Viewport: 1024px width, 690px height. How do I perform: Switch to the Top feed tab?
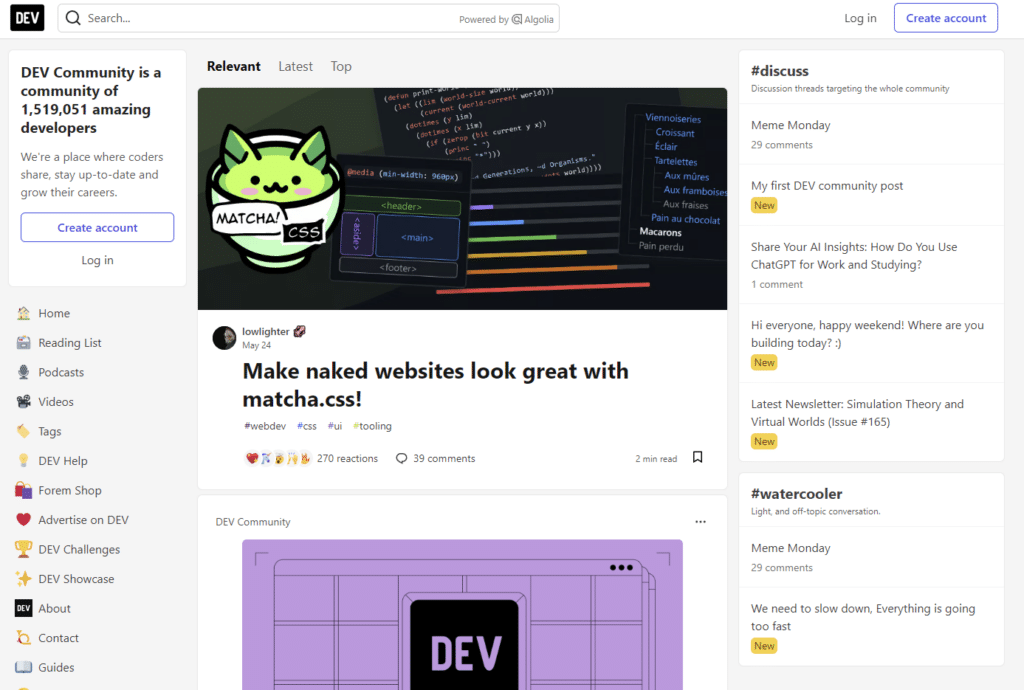pyautogui.click(x=340, y=66)
